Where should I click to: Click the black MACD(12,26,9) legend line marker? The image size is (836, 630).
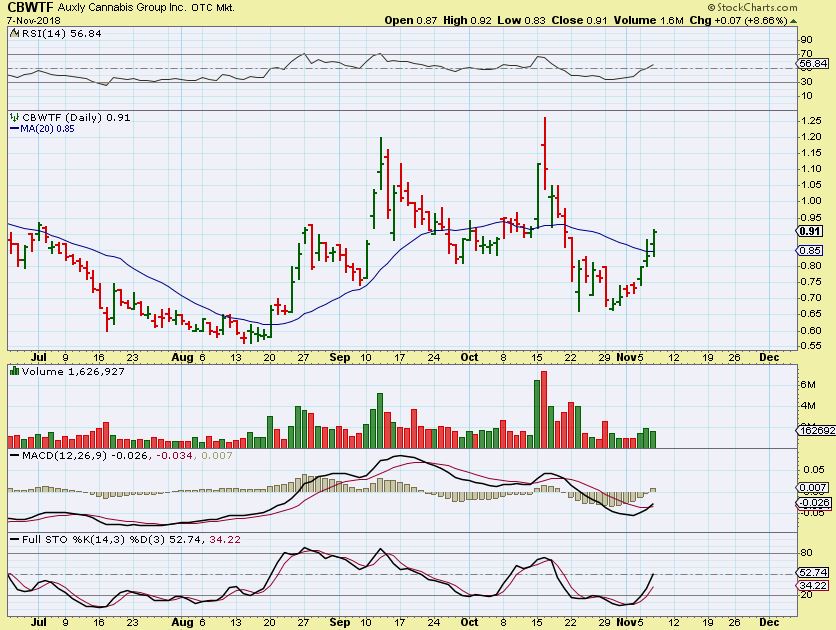pos(14,456)
